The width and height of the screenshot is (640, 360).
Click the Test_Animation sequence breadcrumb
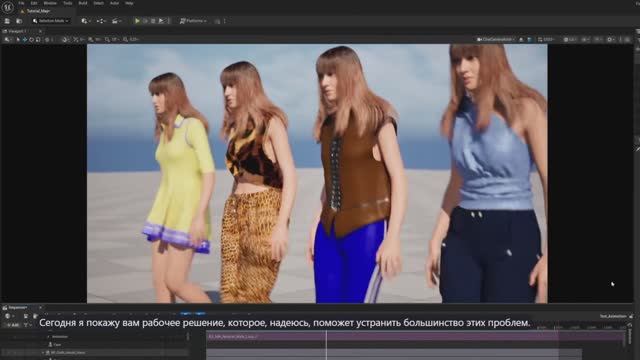click(613, 316)
